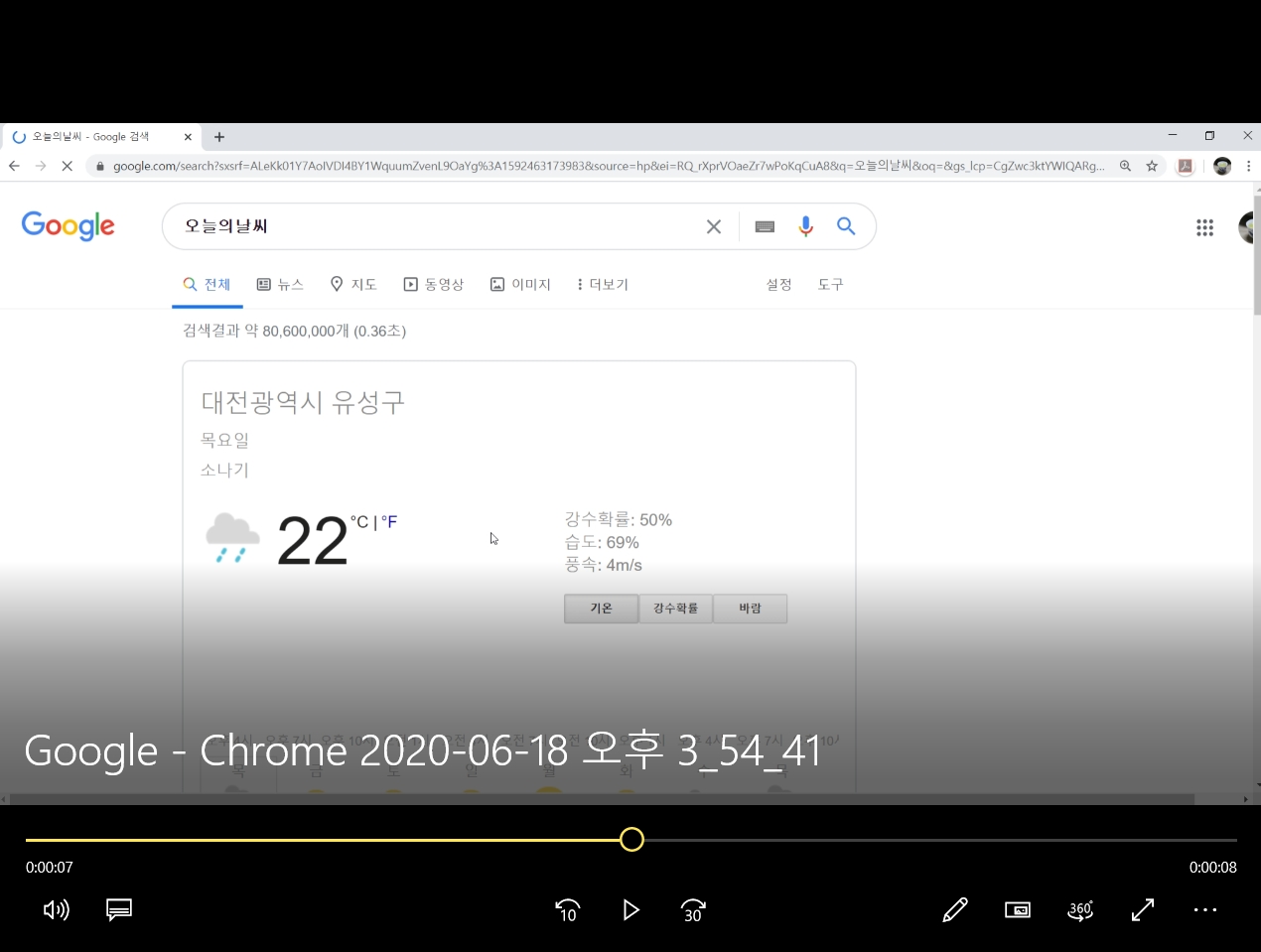Go forward in Chrome

[41, 166]
